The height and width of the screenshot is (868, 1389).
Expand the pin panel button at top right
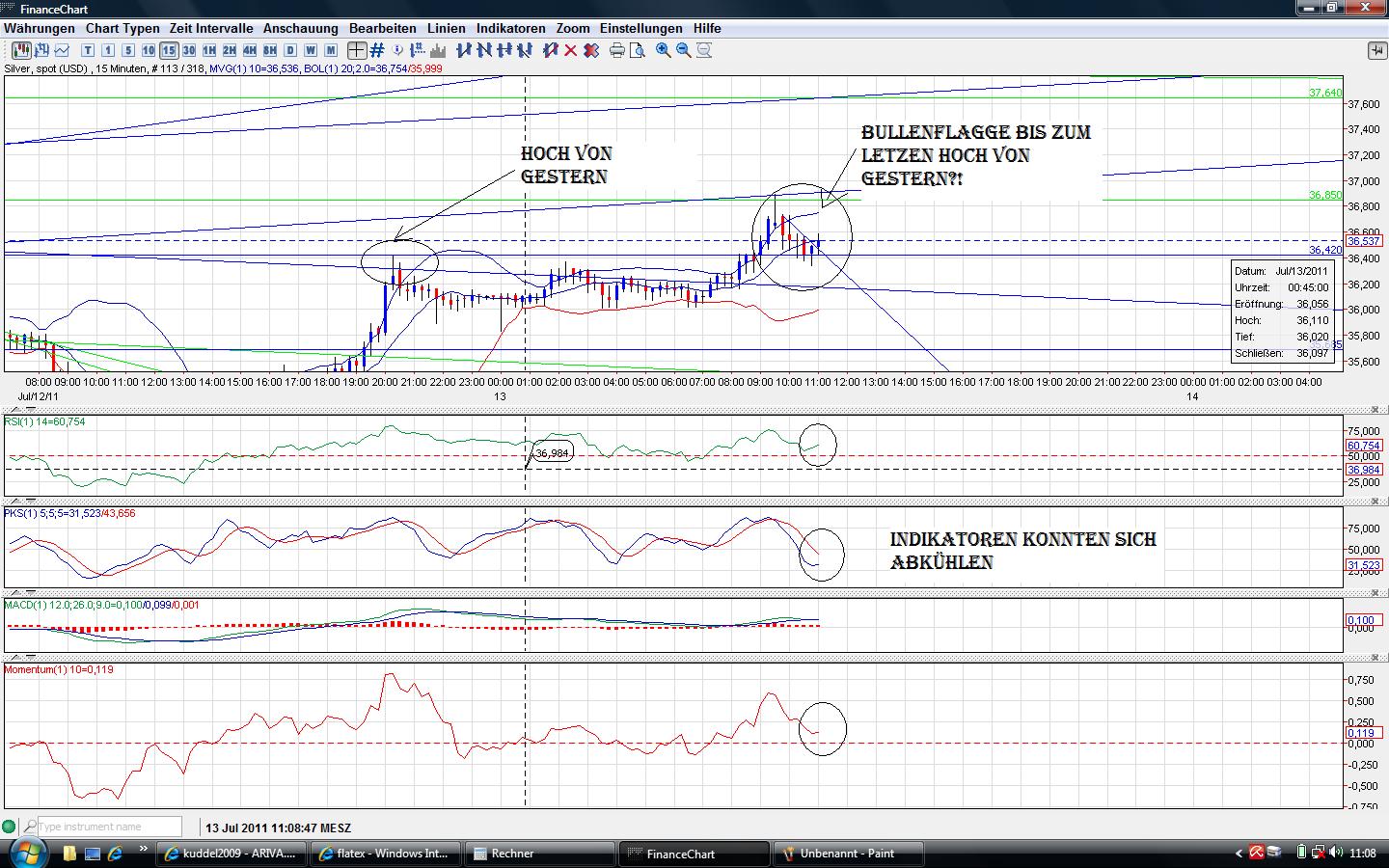1376,50
